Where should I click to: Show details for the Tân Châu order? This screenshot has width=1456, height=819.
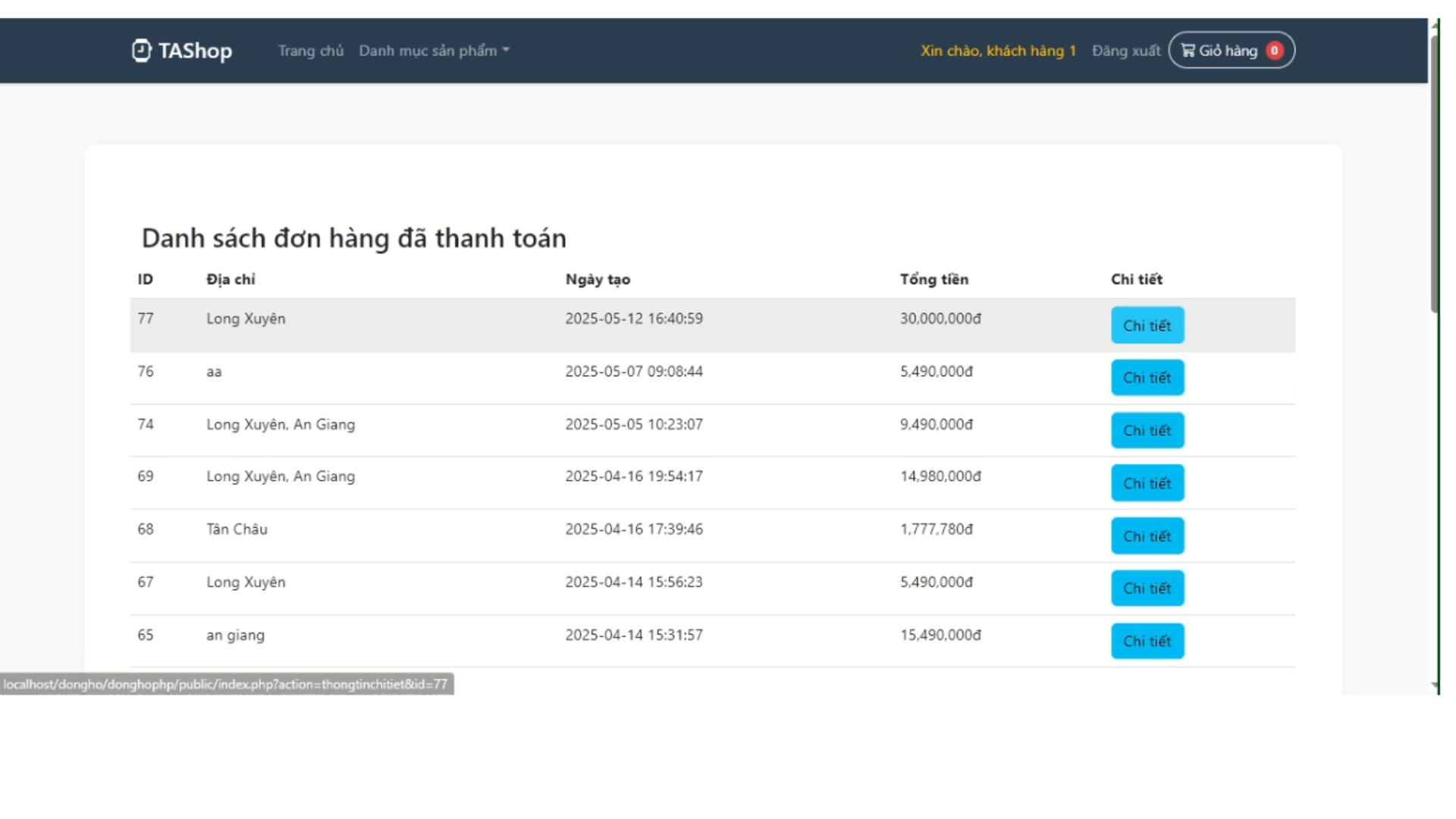click(1147, 536)
